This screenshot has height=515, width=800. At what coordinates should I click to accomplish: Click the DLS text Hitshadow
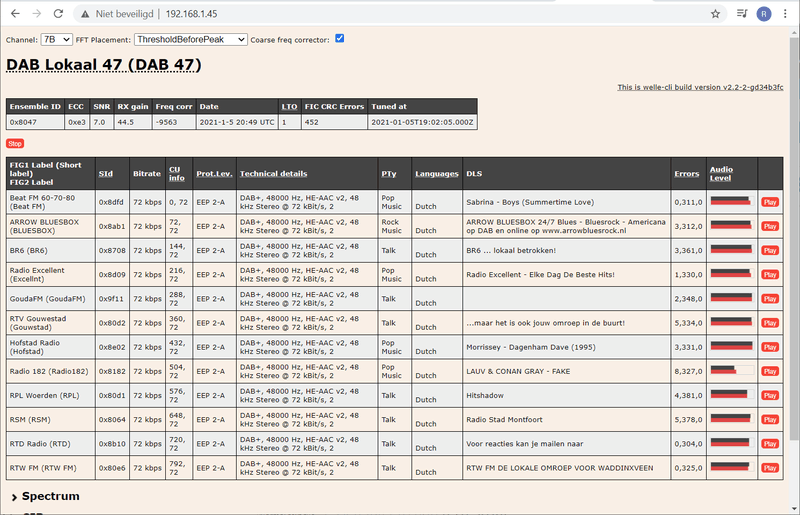click(485, 396)
